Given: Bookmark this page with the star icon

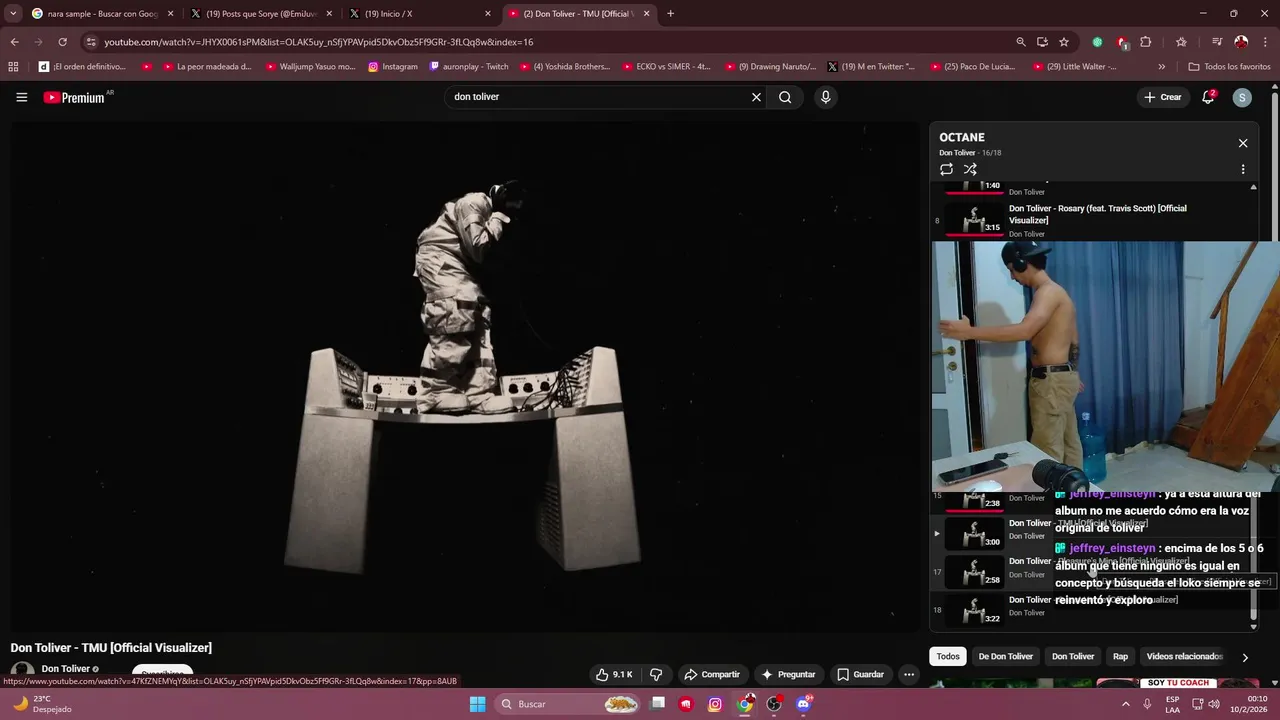Looking at the screenshot, I should click(x=1064, y=42).
